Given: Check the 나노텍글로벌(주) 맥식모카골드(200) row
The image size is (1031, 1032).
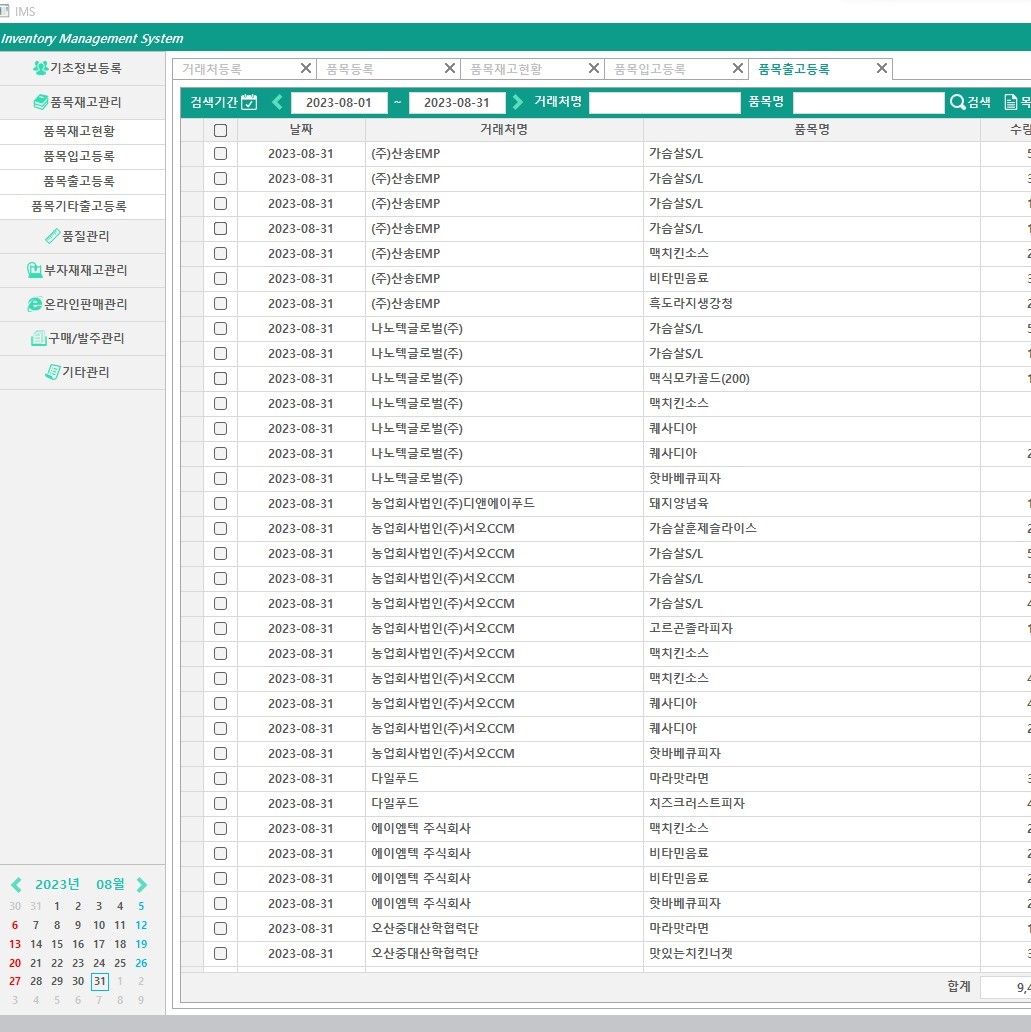Looking at the screenshot, I should pyautogui.click(x=221, y=378).
